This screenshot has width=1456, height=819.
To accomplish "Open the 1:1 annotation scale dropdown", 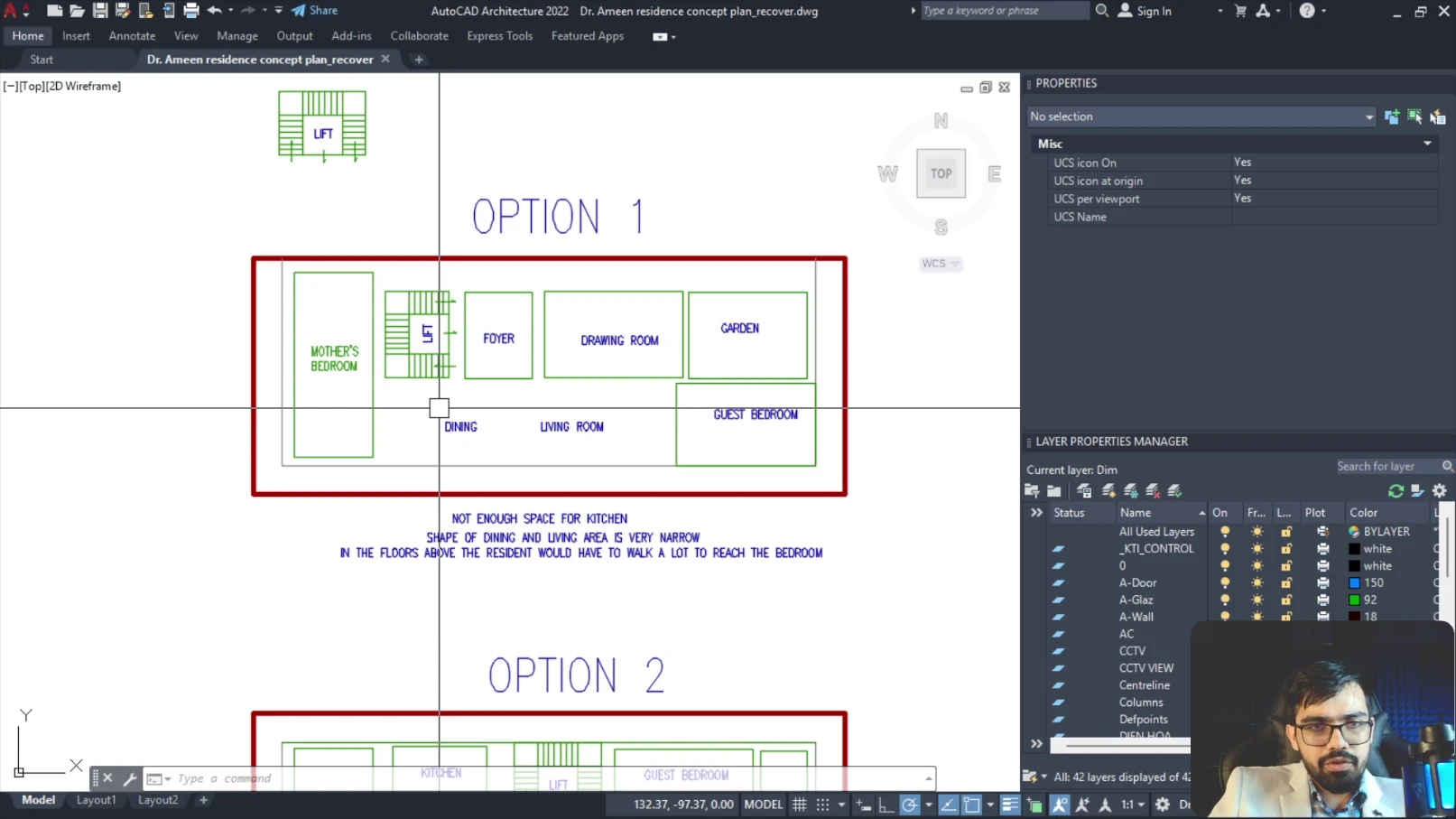I will [x=1133, y=805].
